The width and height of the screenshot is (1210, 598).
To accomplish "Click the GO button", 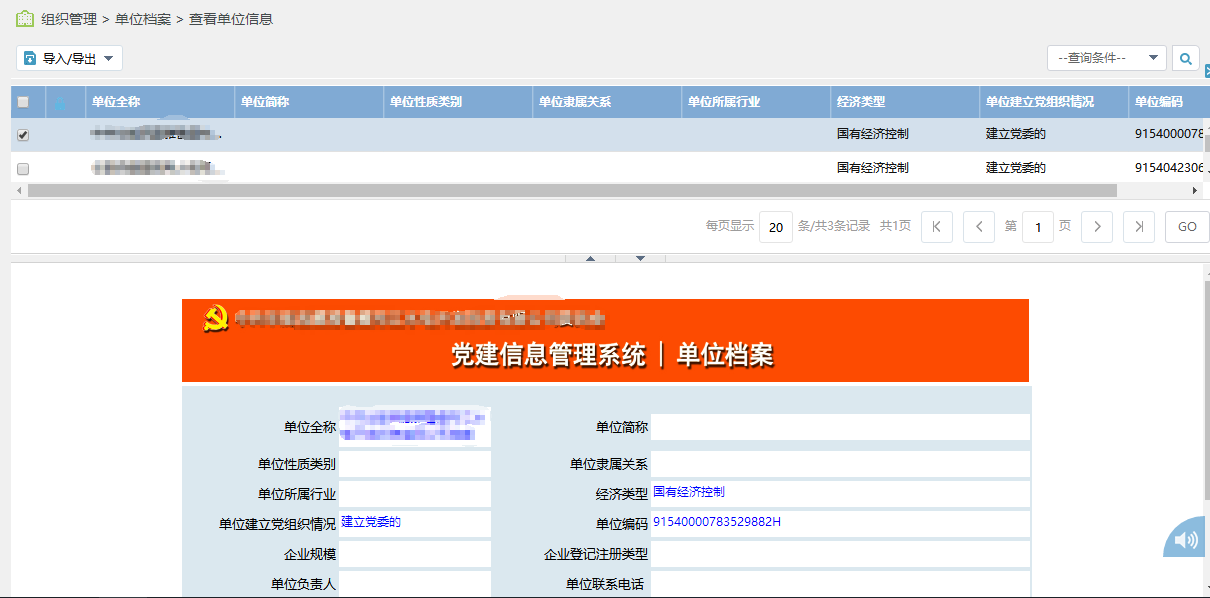I will pos(1187,227).
